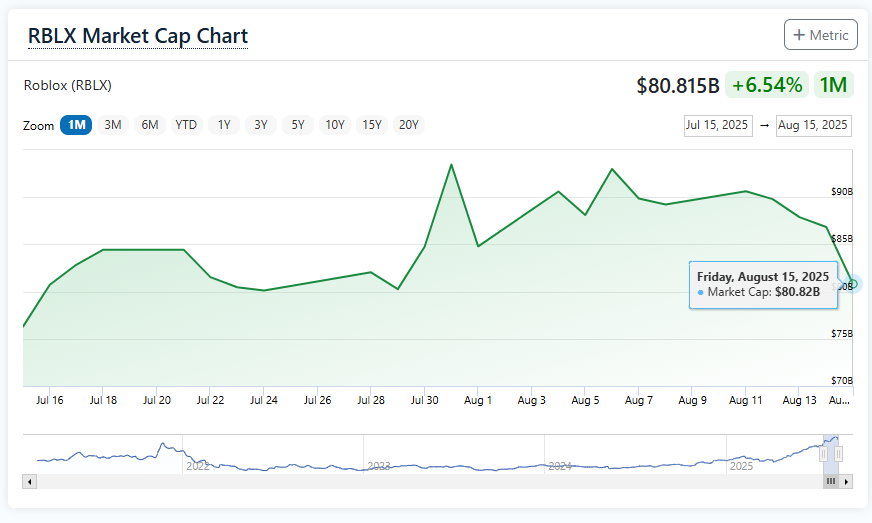Click the $90B y-axis label
Screen dimensions: 872x523
pyautogui.click(x=842, y=191)
